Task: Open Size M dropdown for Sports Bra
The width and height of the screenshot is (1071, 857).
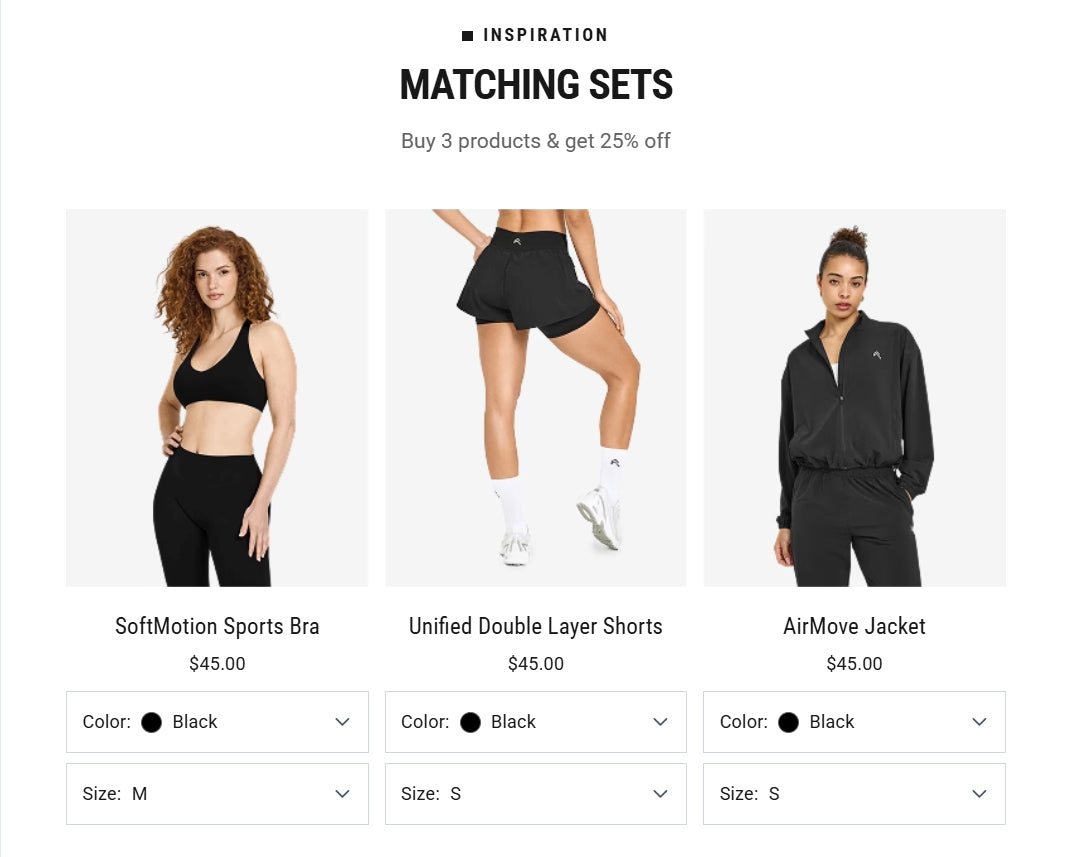Action: pyautogui.click(x=217, y=794)
